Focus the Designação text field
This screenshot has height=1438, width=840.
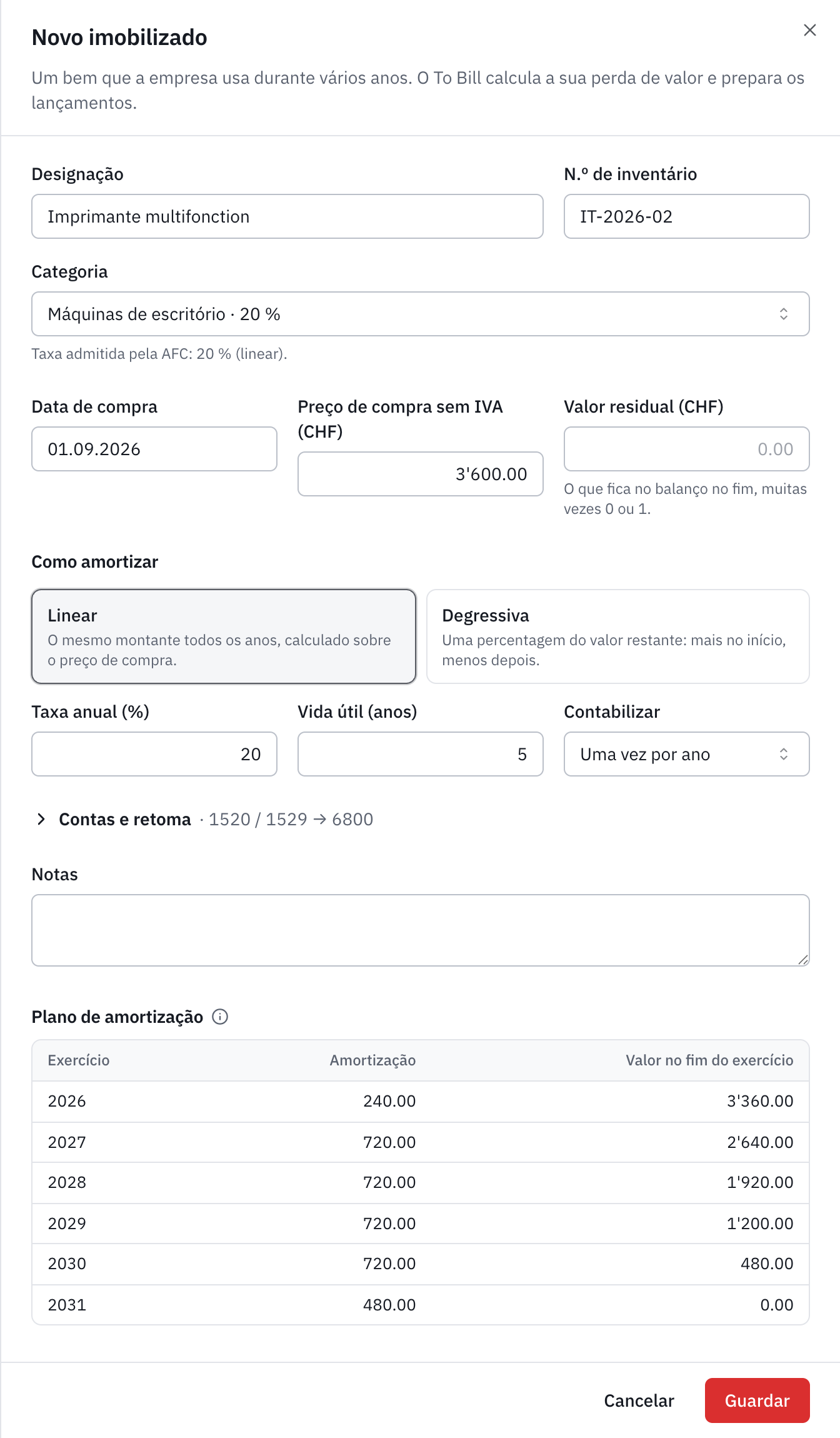click(287, 216)
